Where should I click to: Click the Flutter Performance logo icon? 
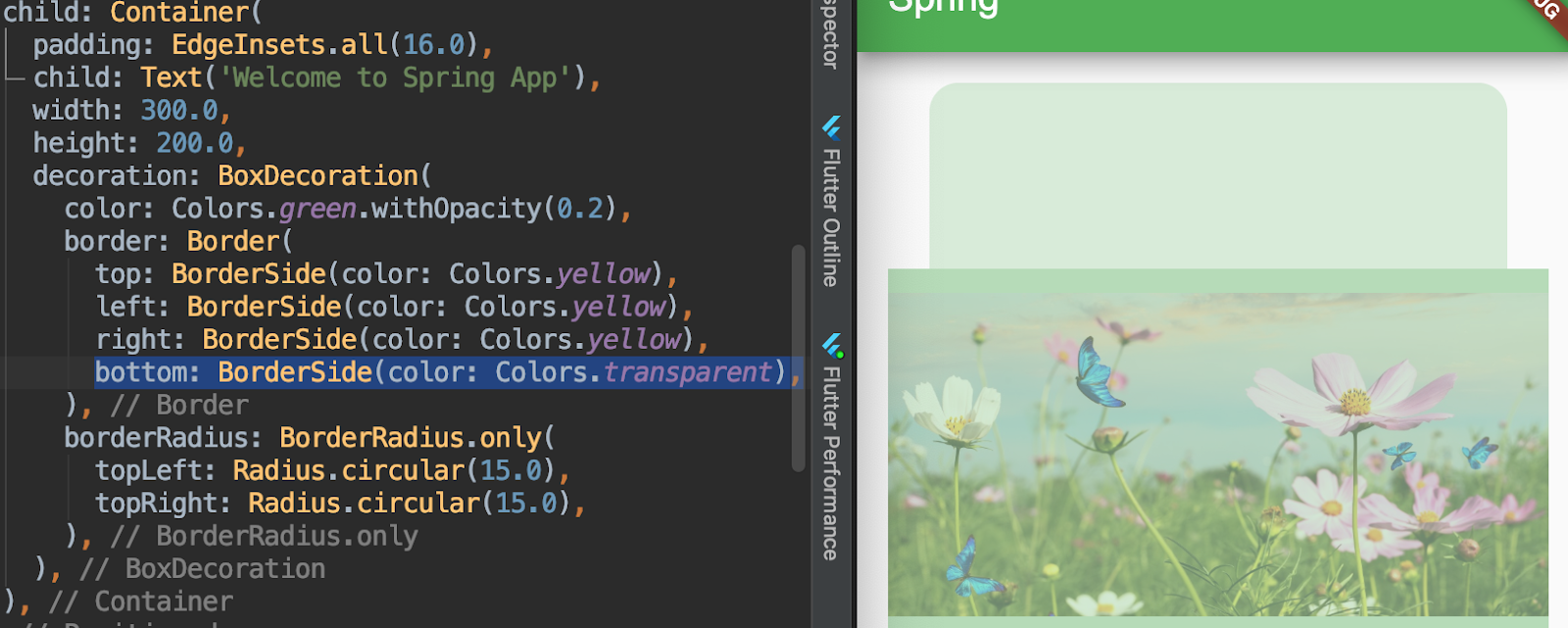832,346
